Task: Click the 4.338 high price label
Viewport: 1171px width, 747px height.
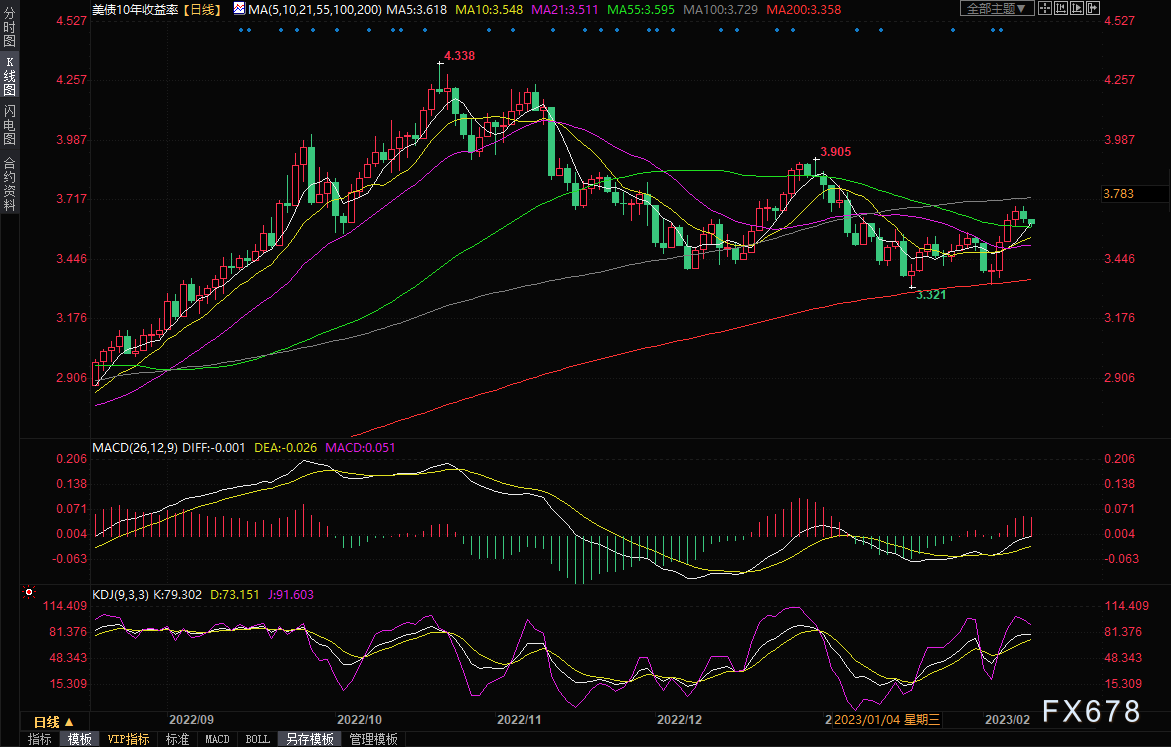Action: (459, 55)
